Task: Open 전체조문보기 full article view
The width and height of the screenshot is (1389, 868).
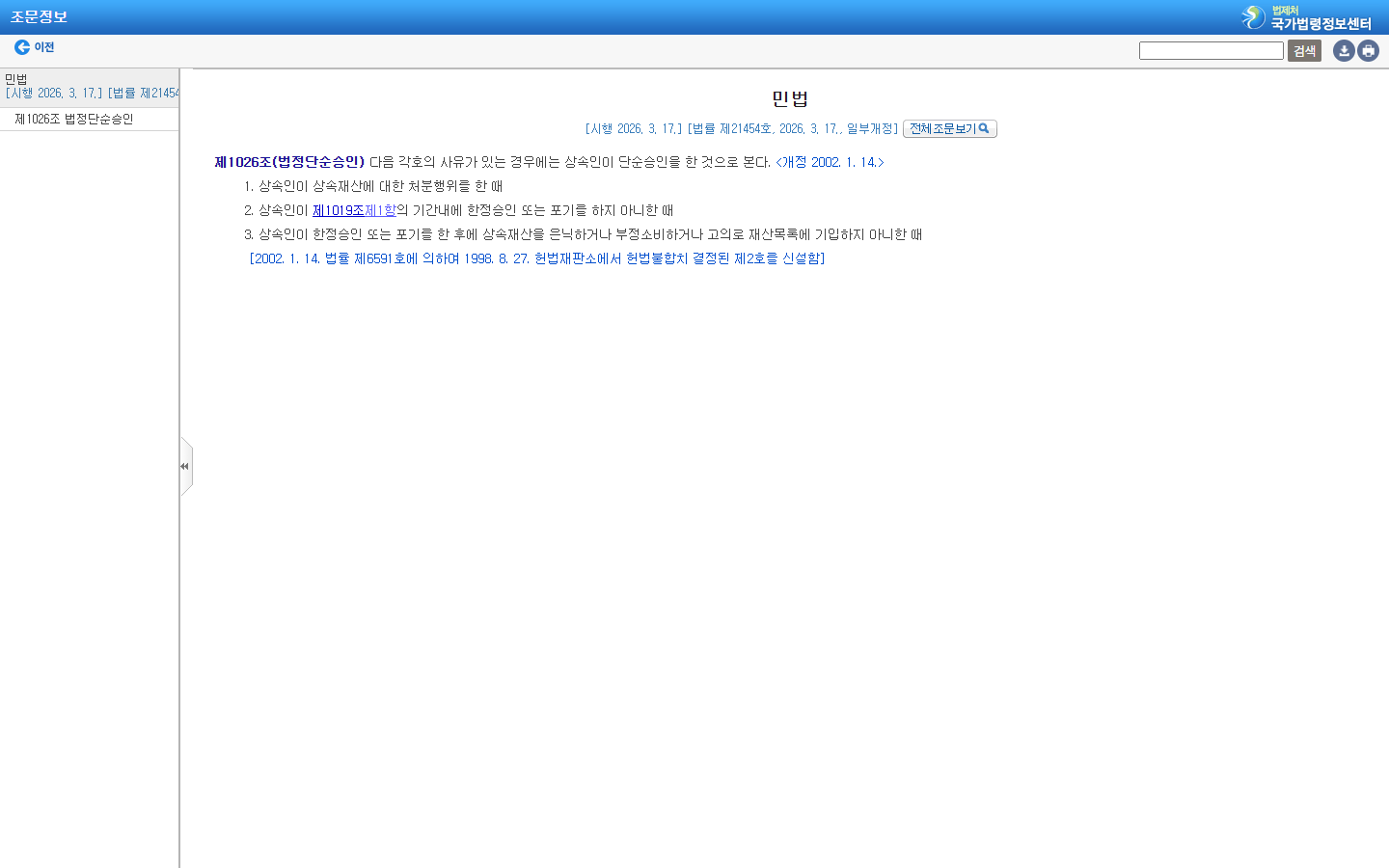Action: pos(949,128)
